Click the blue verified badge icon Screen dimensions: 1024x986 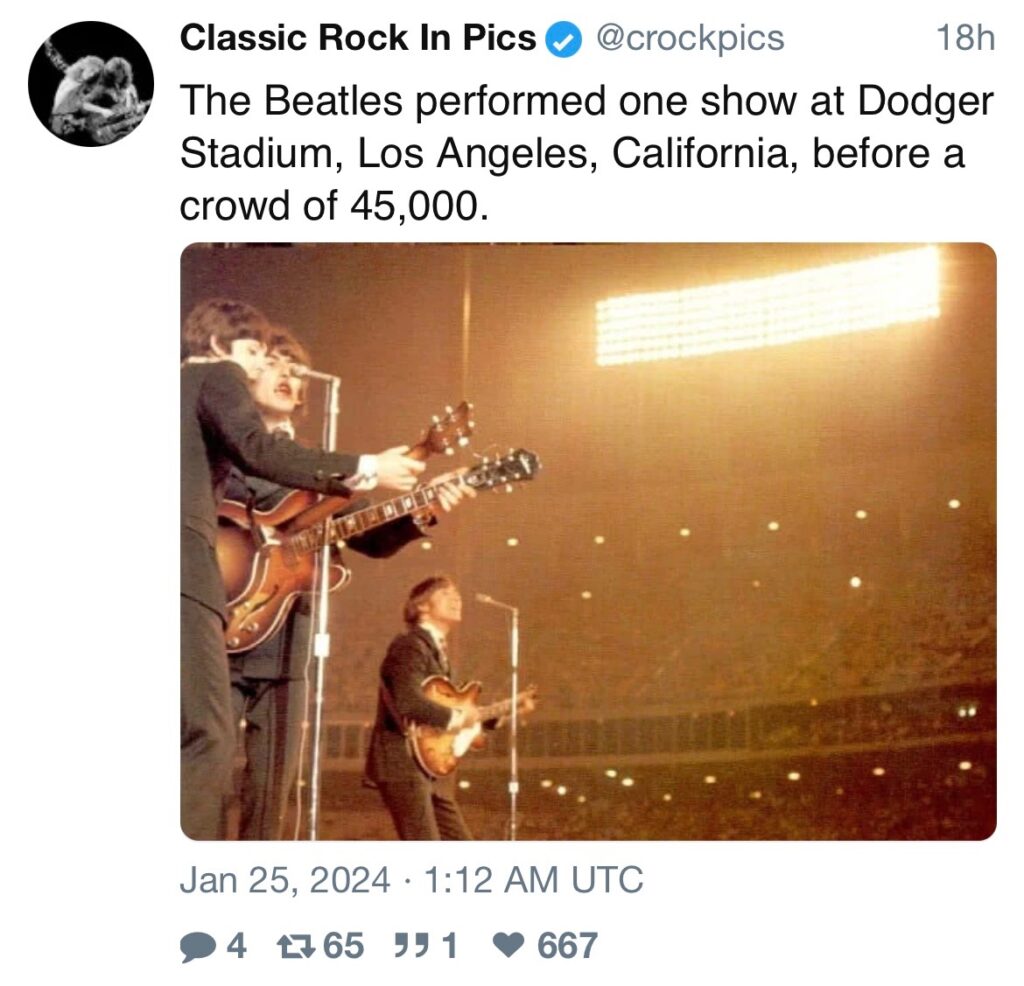point(563,40)
